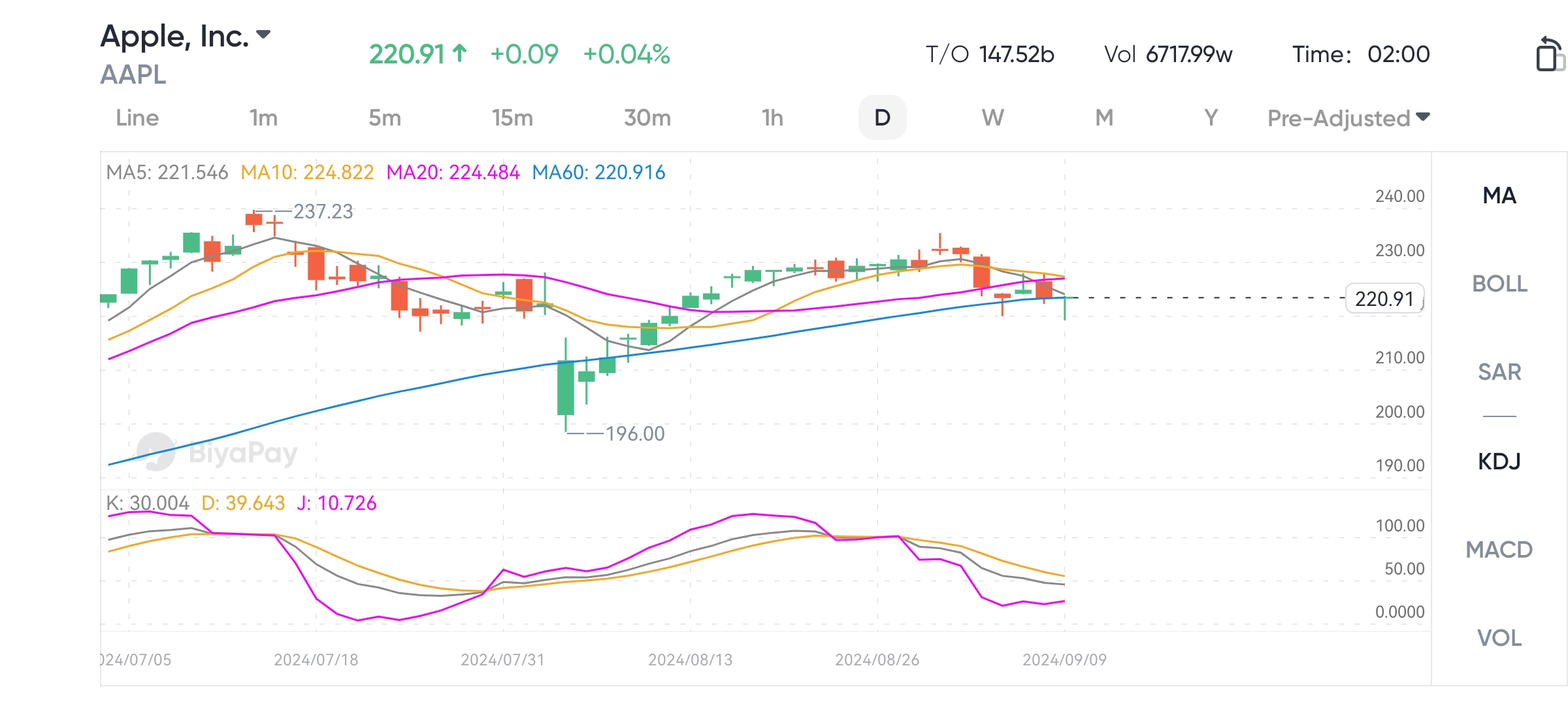Click the 196.00 low price marker
Viewport: 1568px width, 706px height.
(635, 433)
